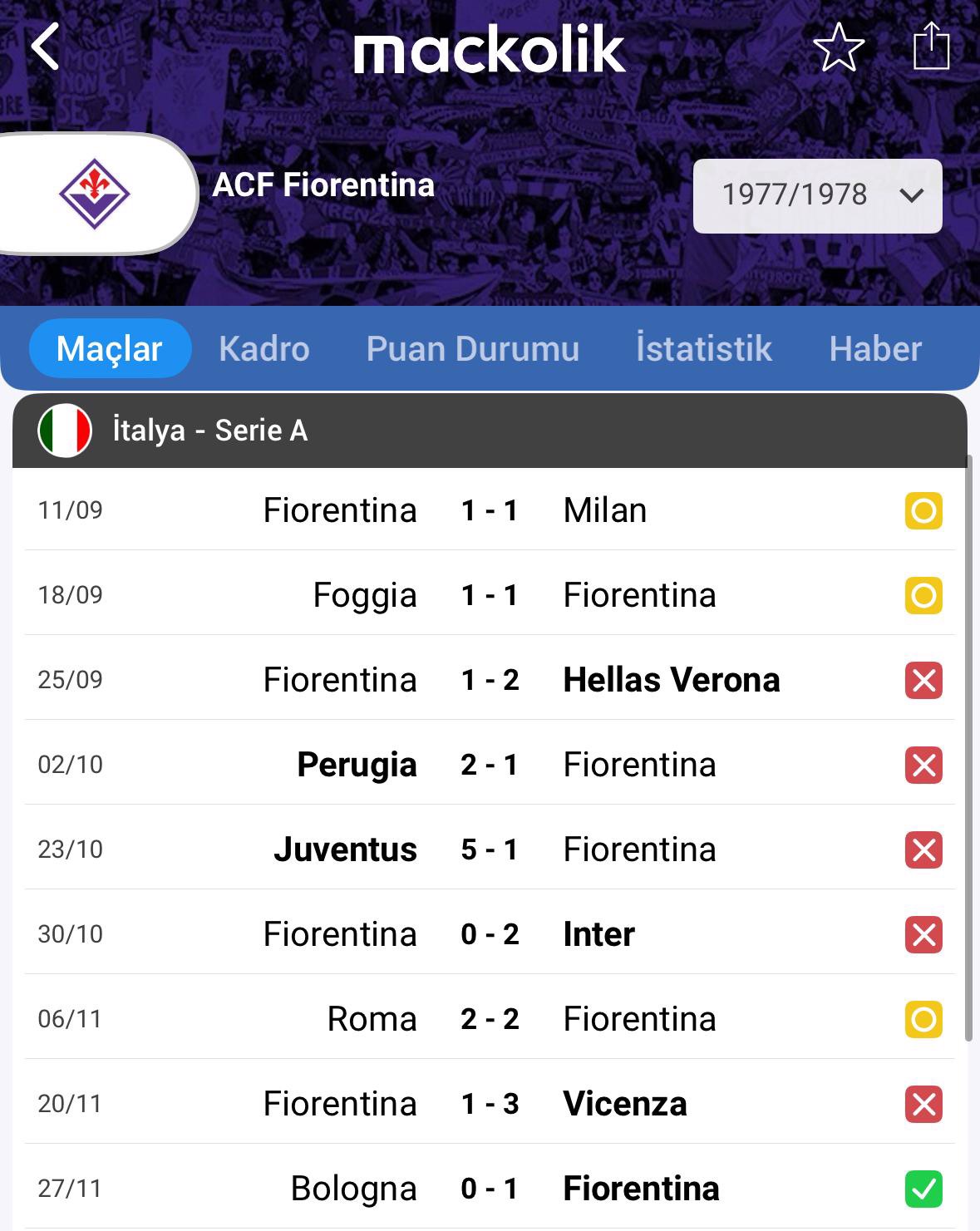The image size is (980, 1231).
Task: Tap win indicator for Bologna 0-1 match
Action: pyautogui.click(x=923, y=1189)
